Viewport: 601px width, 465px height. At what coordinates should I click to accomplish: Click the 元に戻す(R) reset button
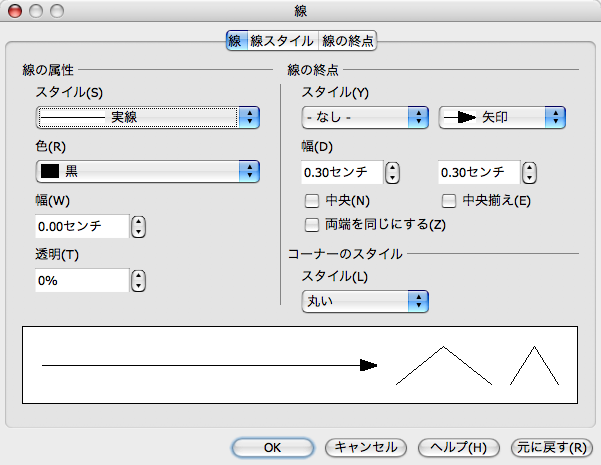point(549,447)
